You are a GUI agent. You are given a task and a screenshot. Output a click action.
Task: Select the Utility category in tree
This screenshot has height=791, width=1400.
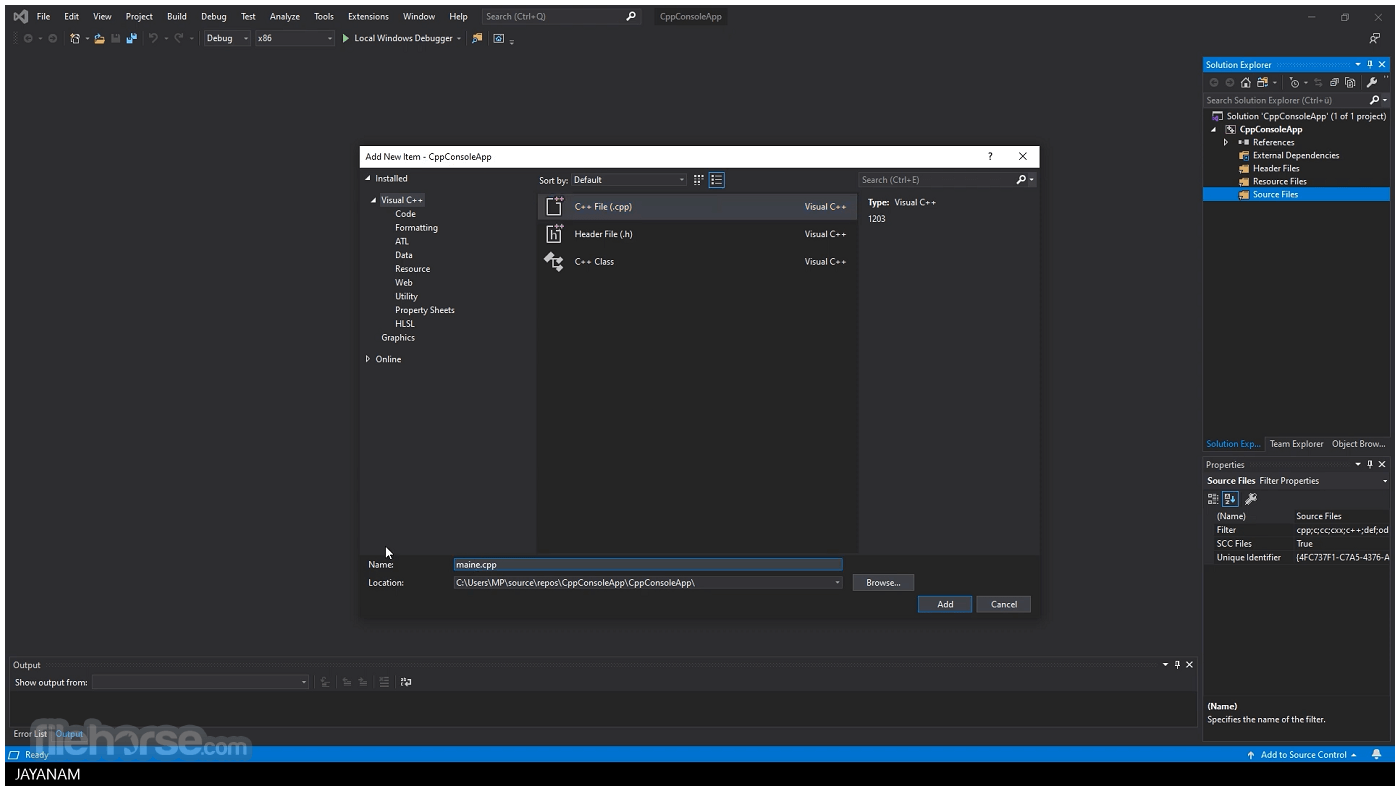[406, 296]
